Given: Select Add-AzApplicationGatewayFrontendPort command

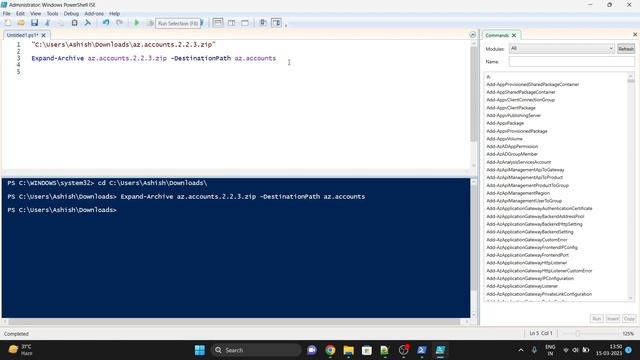Looking at the screenshot, I should click(527, 255).
